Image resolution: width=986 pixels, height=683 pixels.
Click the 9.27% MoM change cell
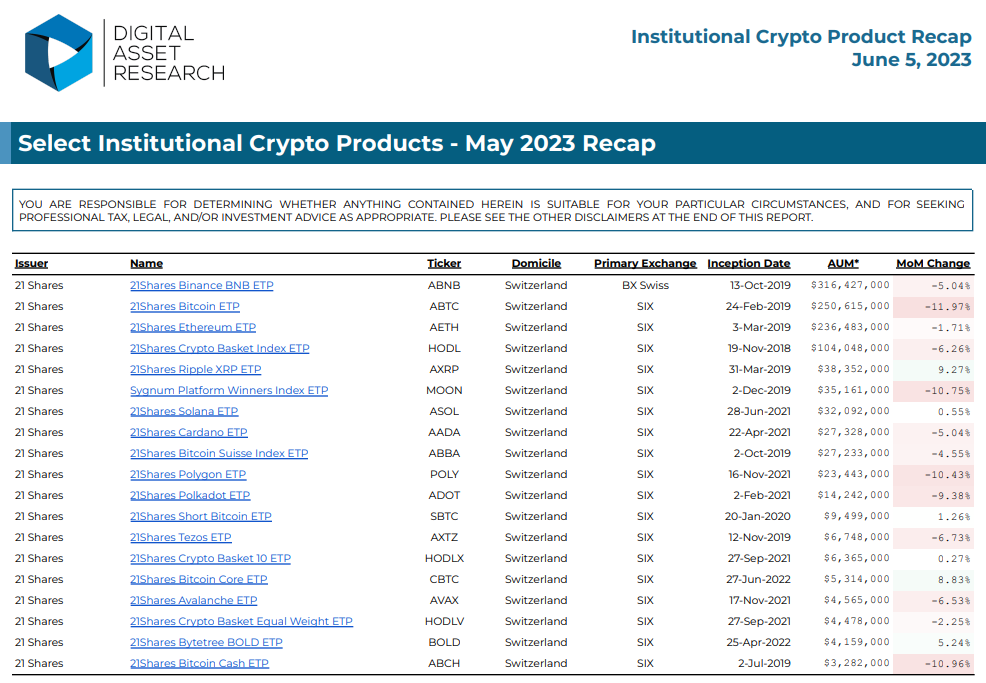[933, 370]
